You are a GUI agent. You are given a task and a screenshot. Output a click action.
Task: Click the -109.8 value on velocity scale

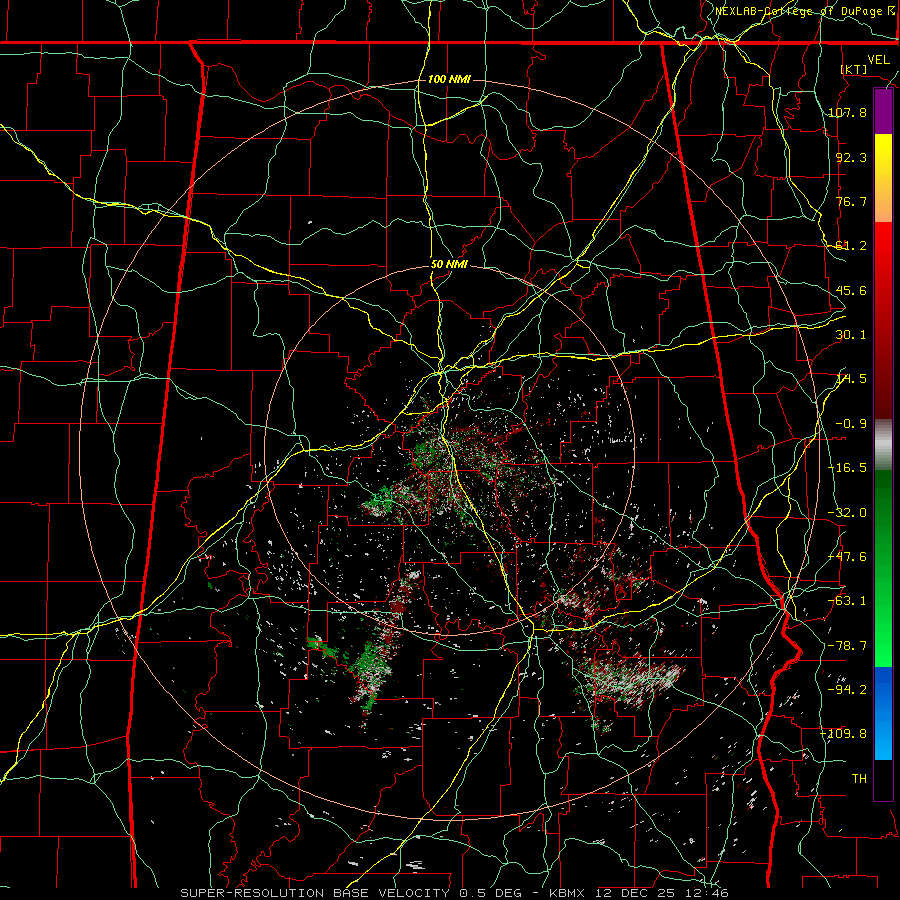[844, 734]
